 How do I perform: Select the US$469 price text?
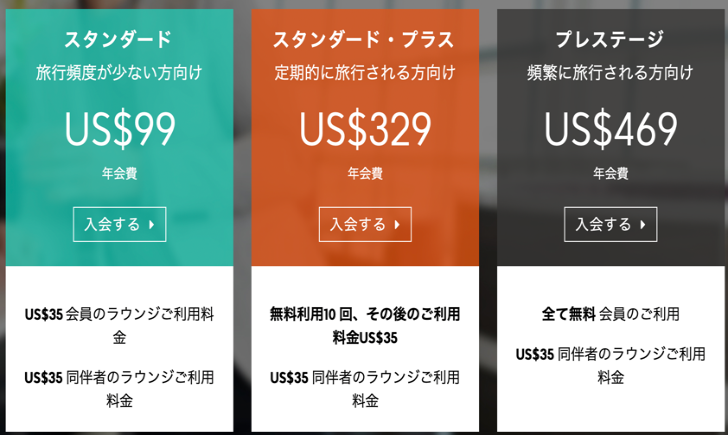[x=611, y=130]
